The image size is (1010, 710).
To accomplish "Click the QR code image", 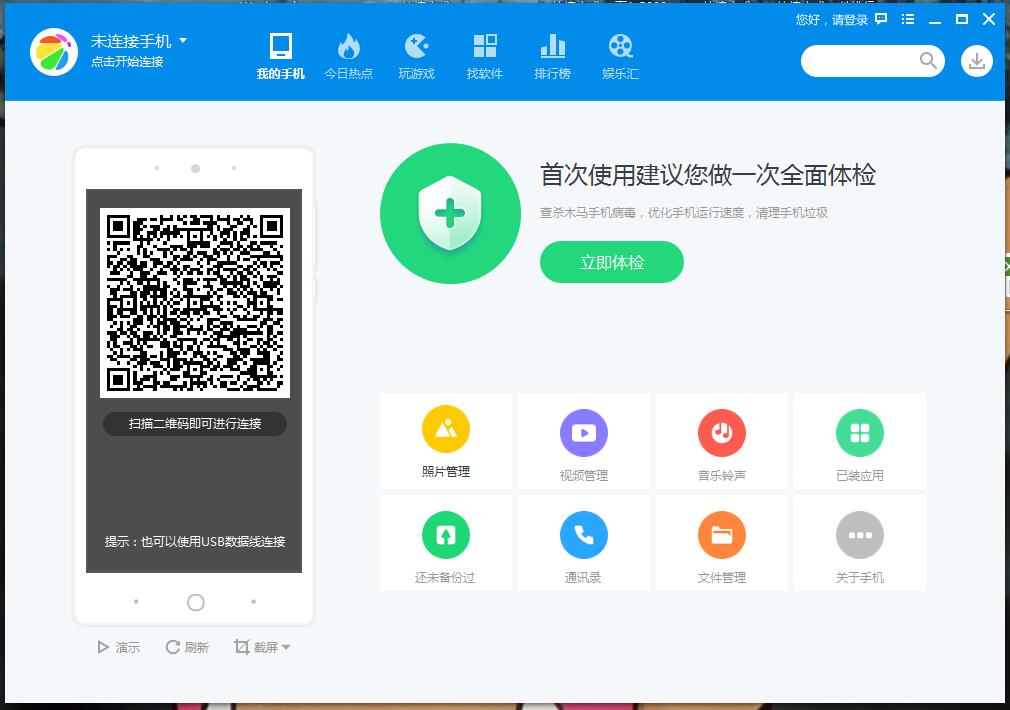I will tap(195, 303).
